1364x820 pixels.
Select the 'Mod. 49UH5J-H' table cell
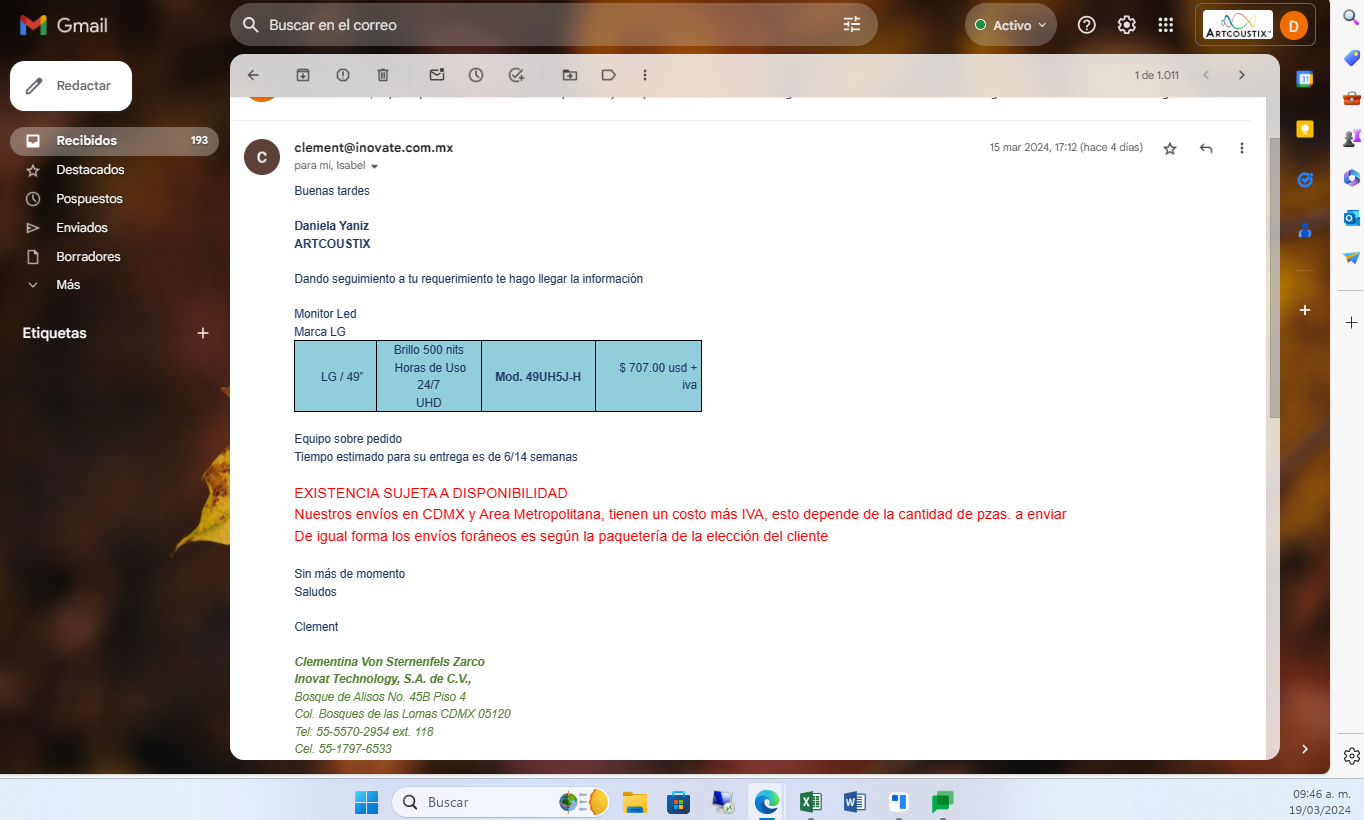[x=538, y=376]
